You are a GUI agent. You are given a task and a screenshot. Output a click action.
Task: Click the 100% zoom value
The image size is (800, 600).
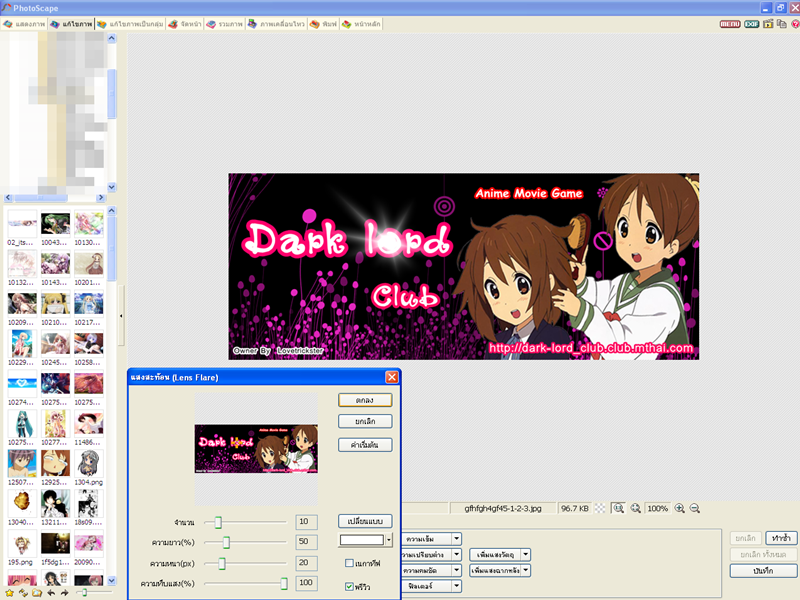(x=657, y=508)
